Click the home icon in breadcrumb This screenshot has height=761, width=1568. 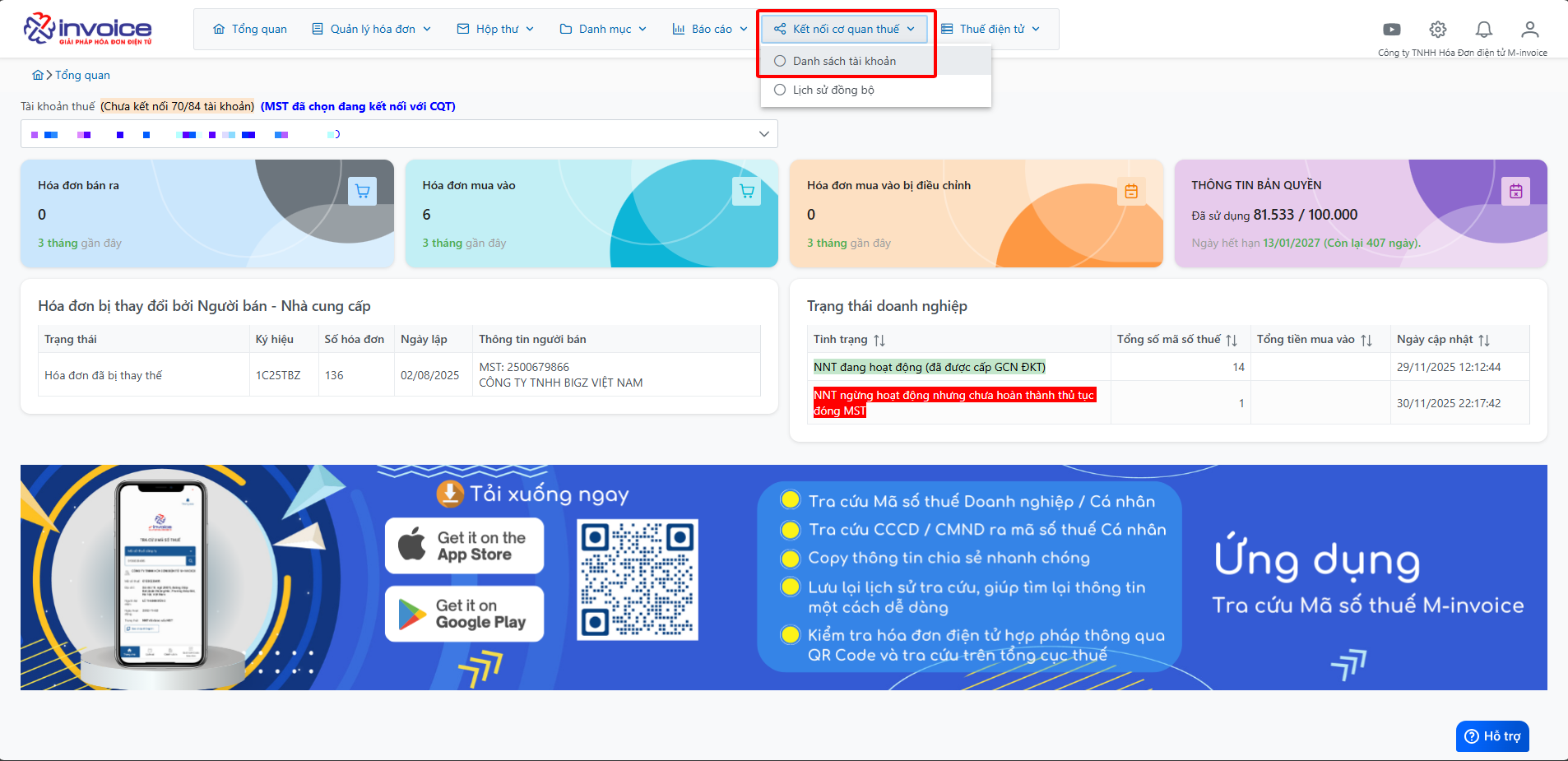38,75
